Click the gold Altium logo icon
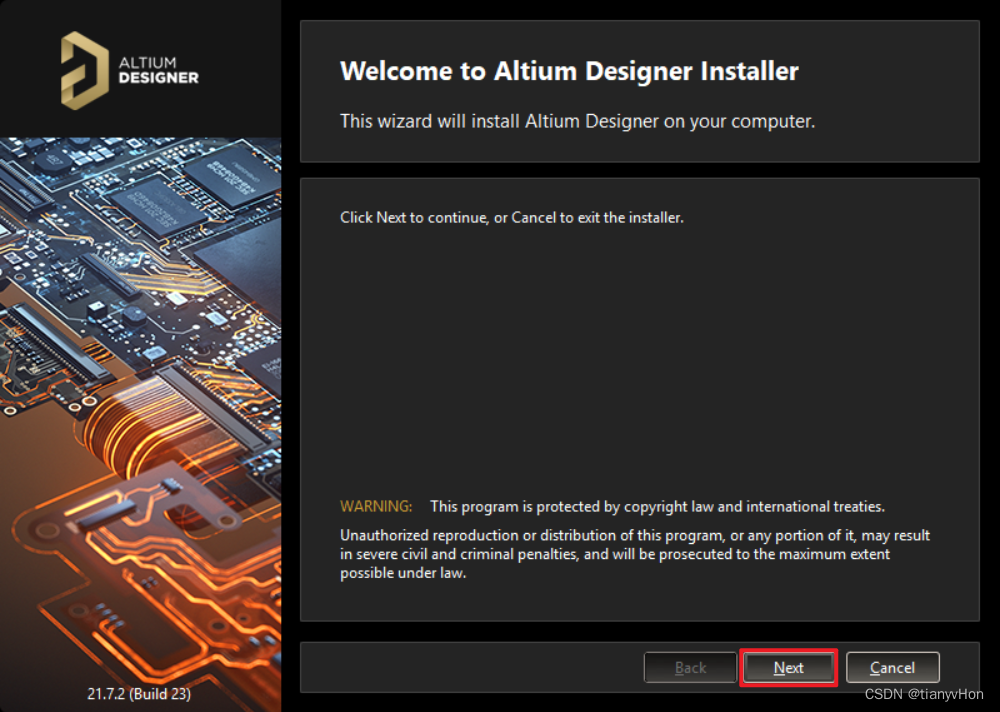1000x712 pixels. click(84, 69)
